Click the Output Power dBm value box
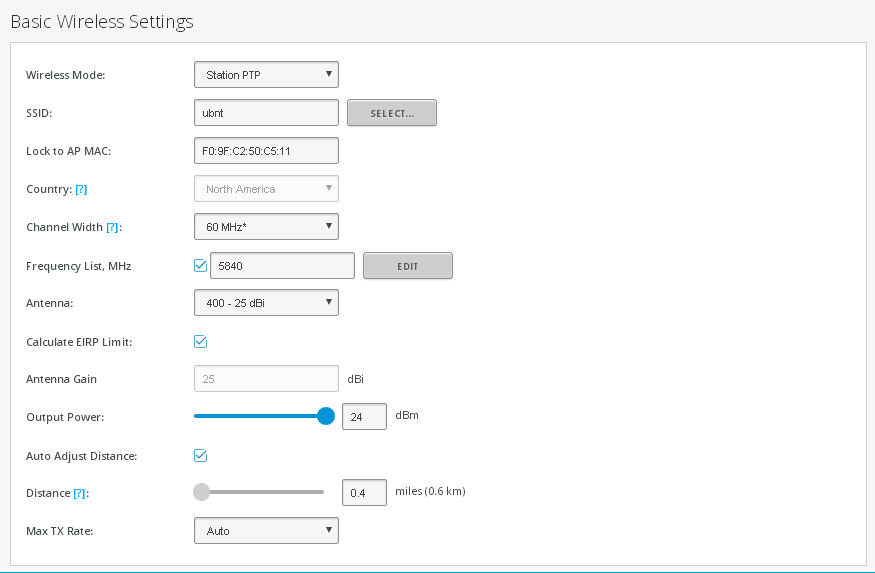 point(364,416)
